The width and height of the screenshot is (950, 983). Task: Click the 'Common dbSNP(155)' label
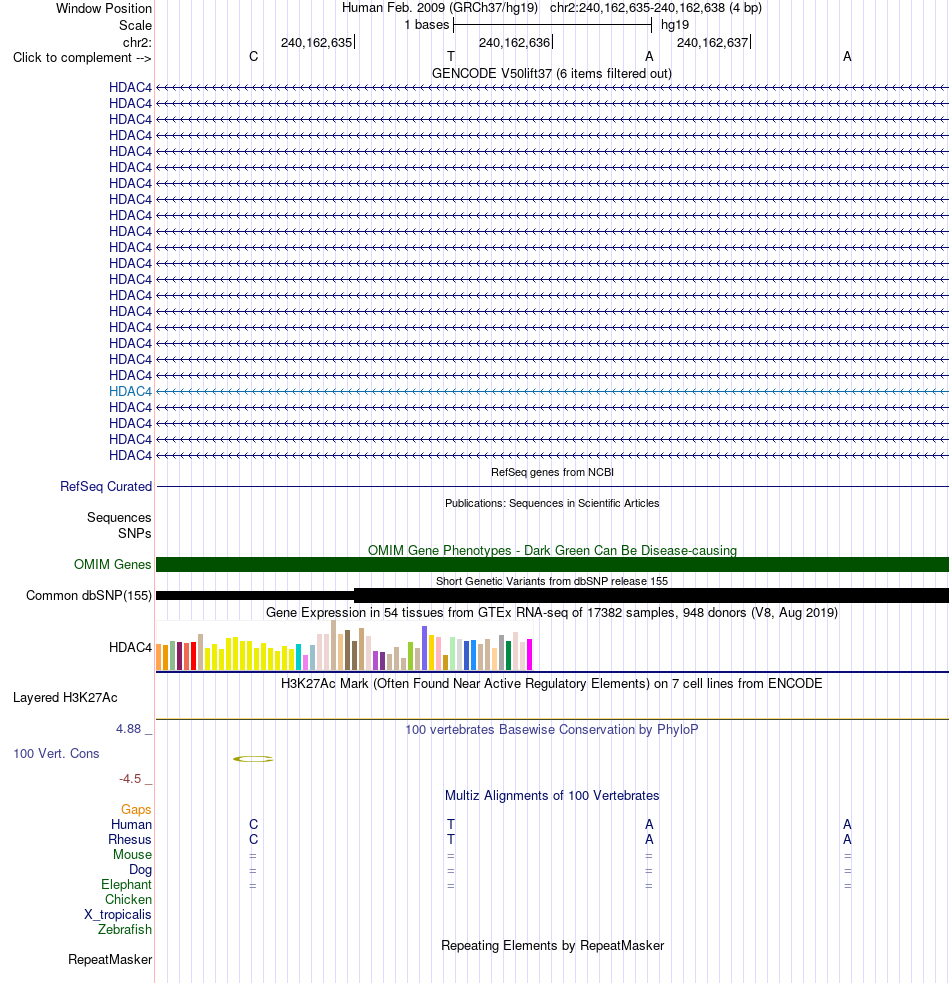click(89, 596)
